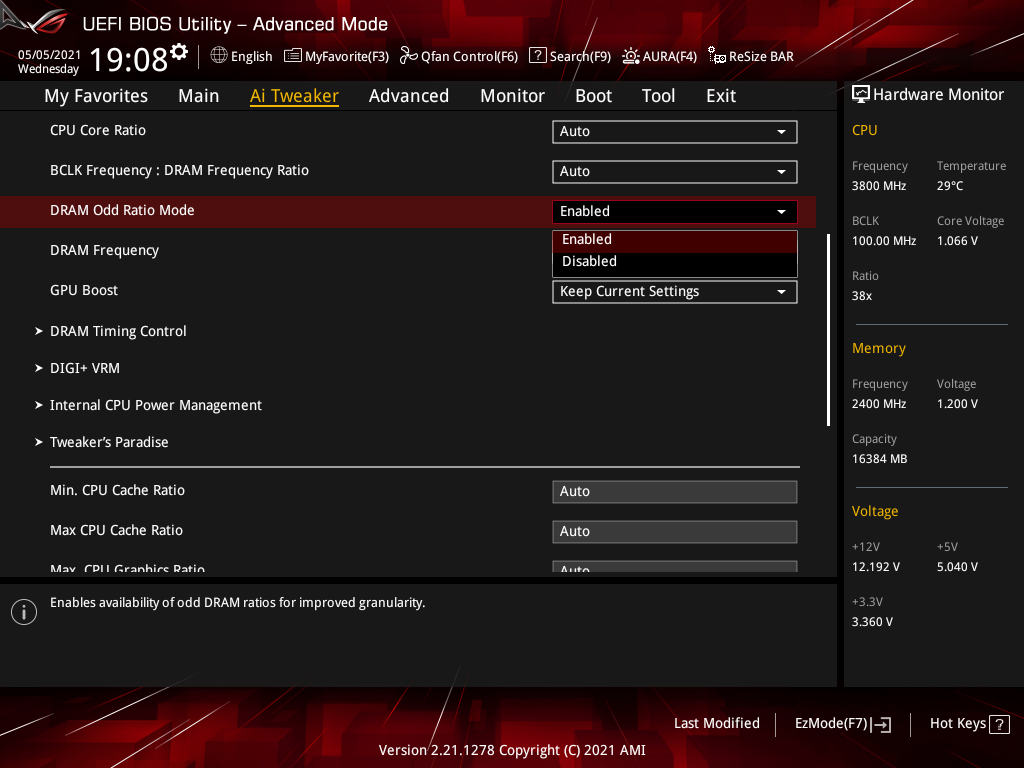Click the Hardware Monitor display icon
This screenshot has width=1024, height=768.
861,95
